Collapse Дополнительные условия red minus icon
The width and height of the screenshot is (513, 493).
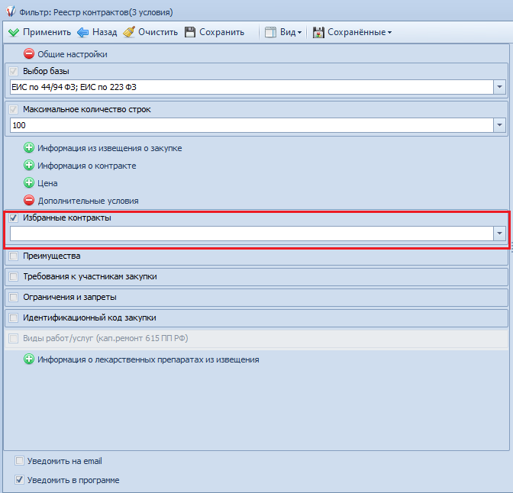tap(29, 200)
